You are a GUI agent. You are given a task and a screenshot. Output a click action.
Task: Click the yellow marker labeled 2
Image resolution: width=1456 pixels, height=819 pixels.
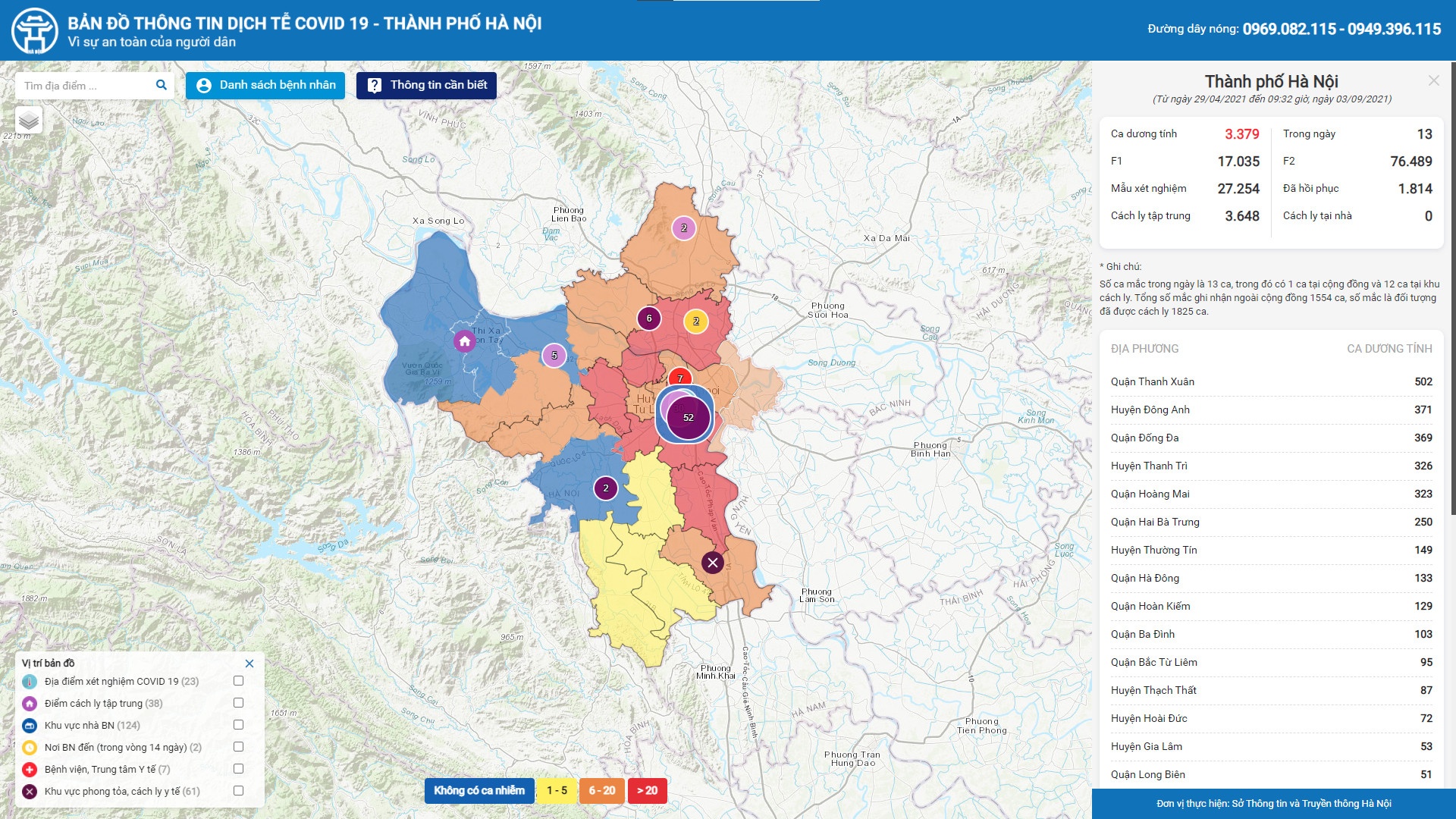[x=695, y=322]
